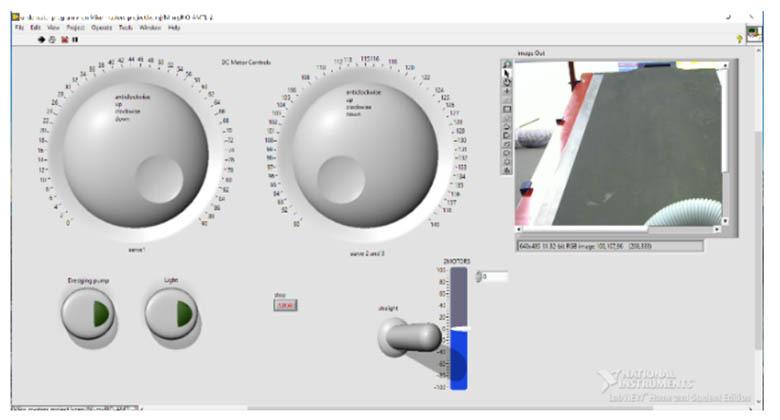Open the Tools menu
The image size is (780, 420).
pos(125,27)
